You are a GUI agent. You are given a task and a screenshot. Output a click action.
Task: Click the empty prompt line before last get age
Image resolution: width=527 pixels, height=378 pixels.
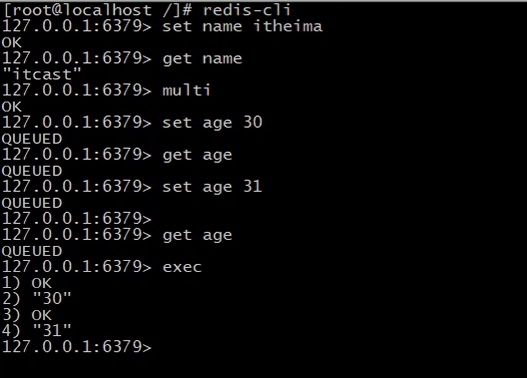[x=77, y=219]
